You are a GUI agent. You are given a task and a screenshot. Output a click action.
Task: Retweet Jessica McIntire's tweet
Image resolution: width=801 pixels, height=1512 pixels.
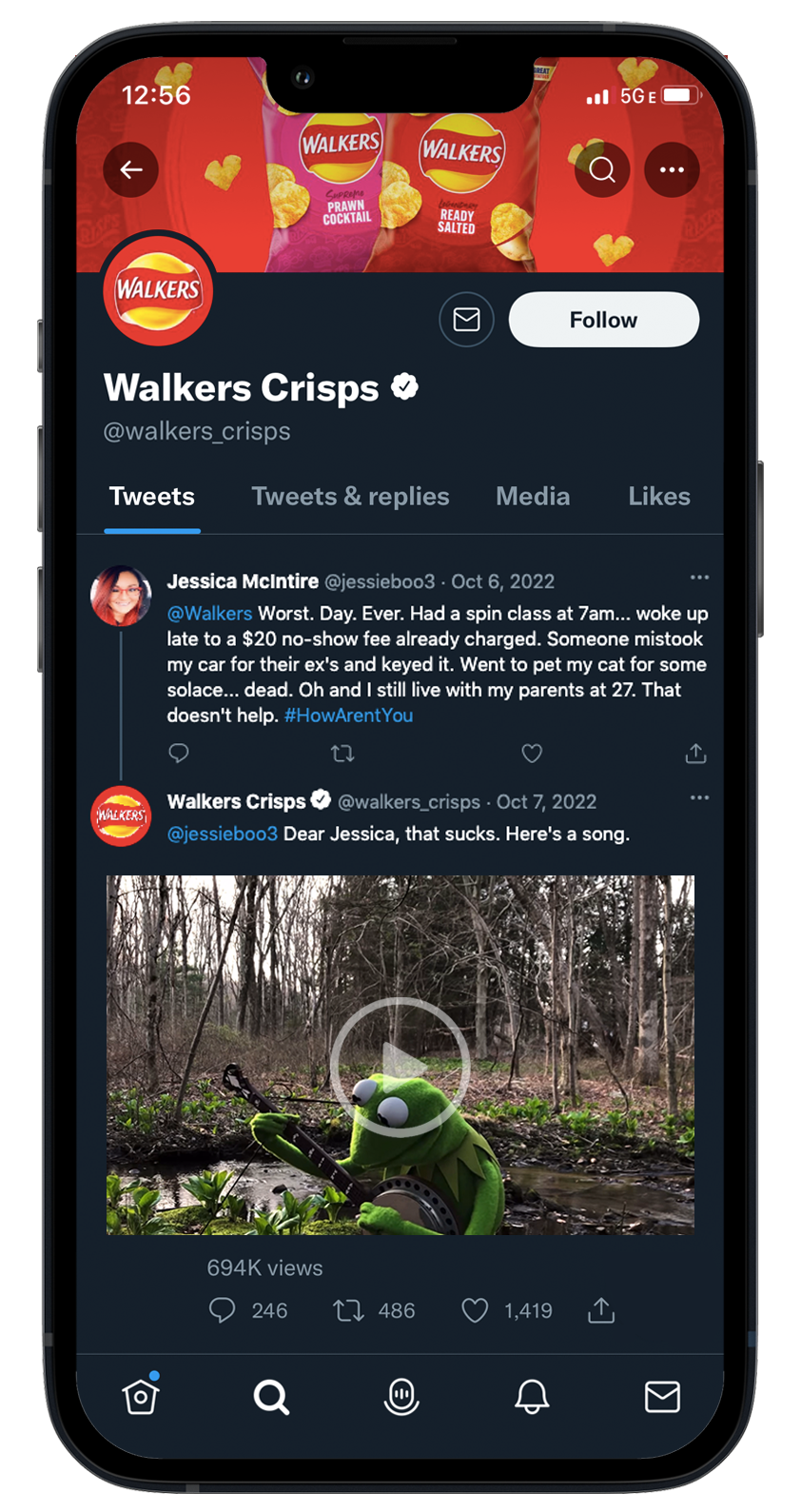point(342,754)
